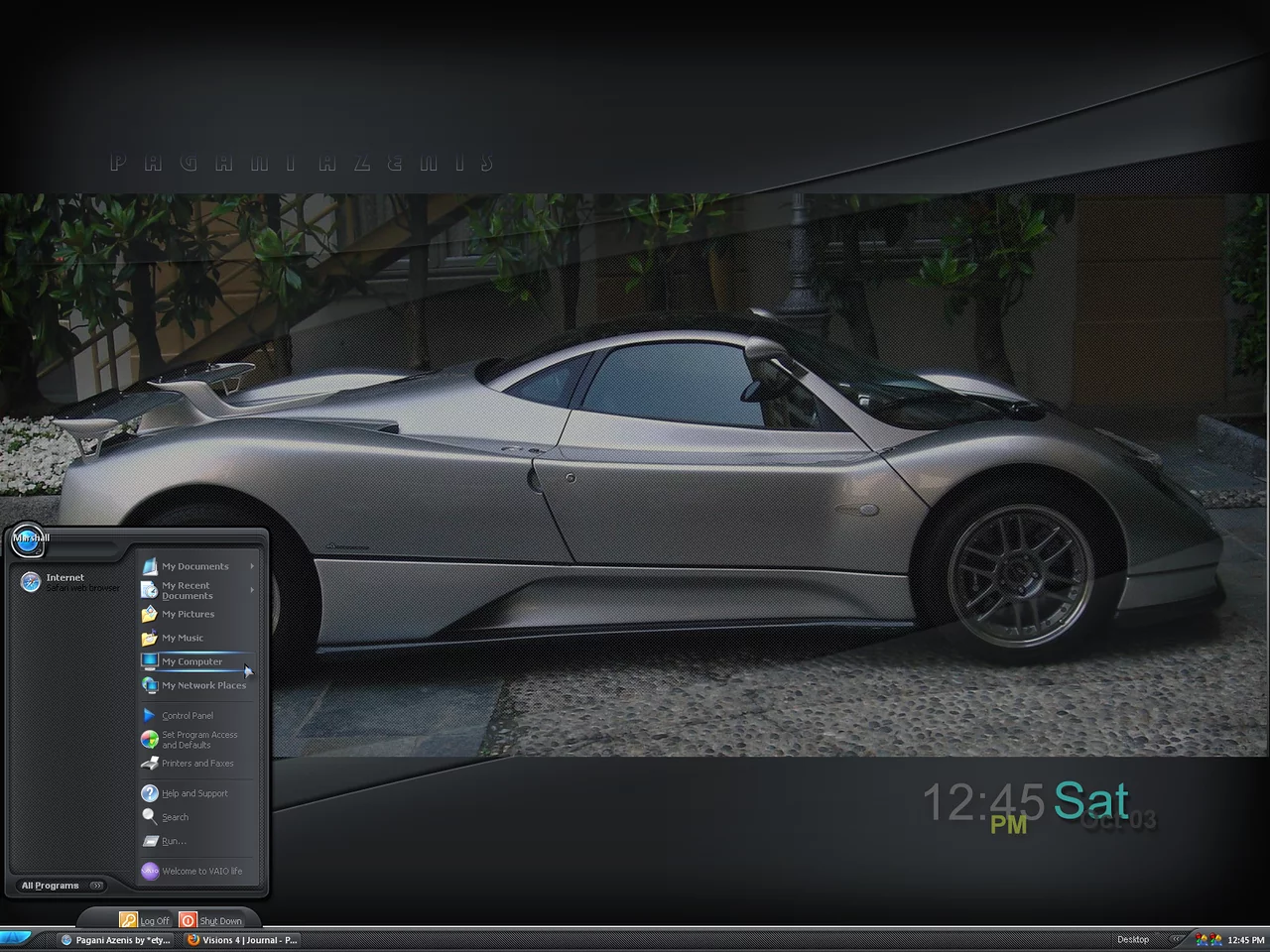Viewport: 1270px width, 952px height.
Task: Open the Run dialog
Action: point(173,841)
